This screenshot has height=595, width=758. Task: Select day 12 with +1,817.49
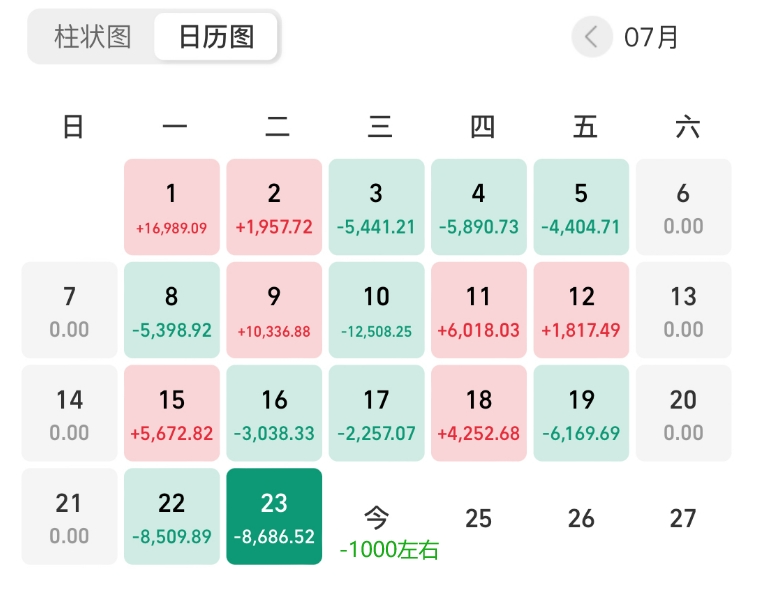tap(581, 310)
